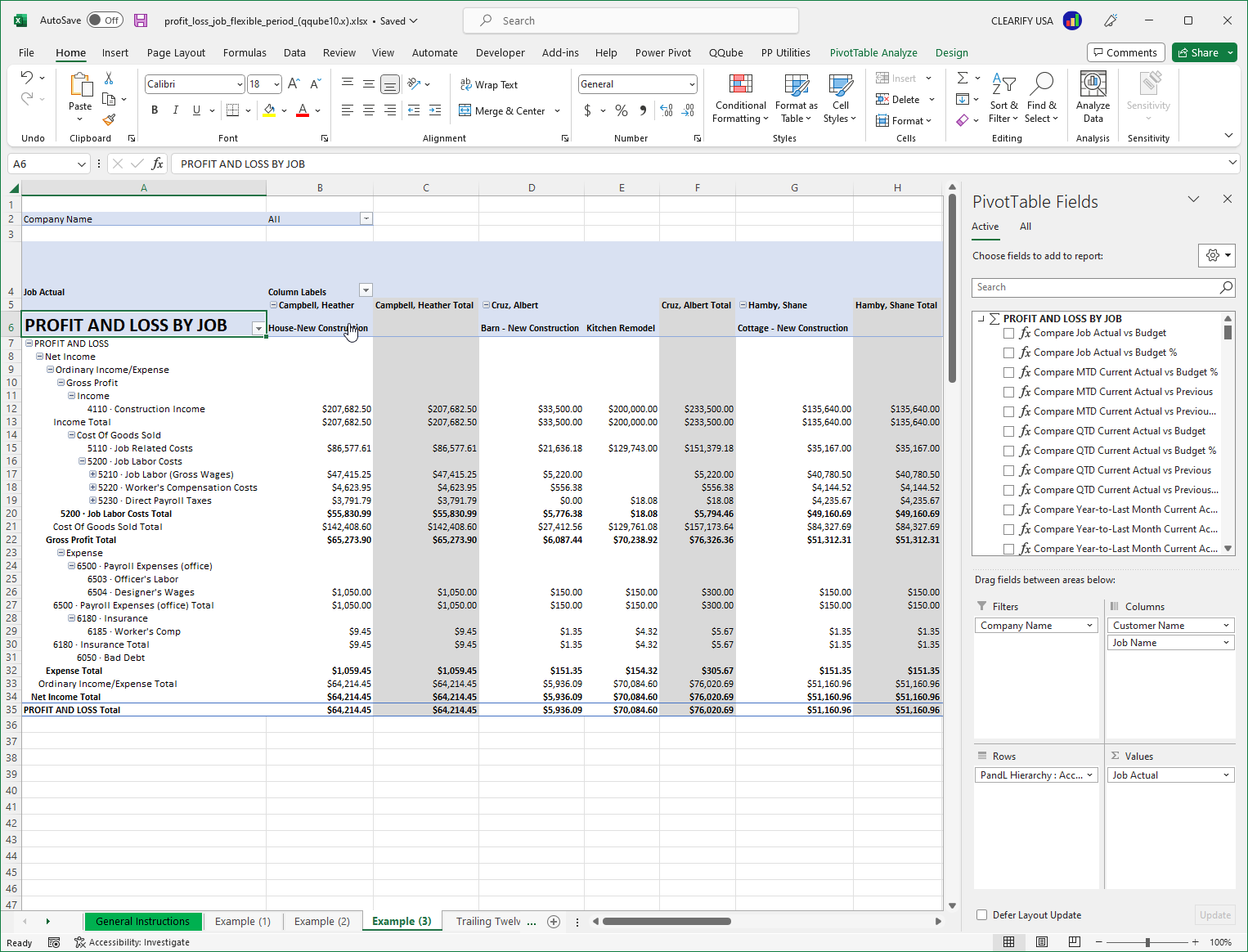The image size is (1248, 952).
Task: Toggle the AutoSave switch on
Action: 105,20
